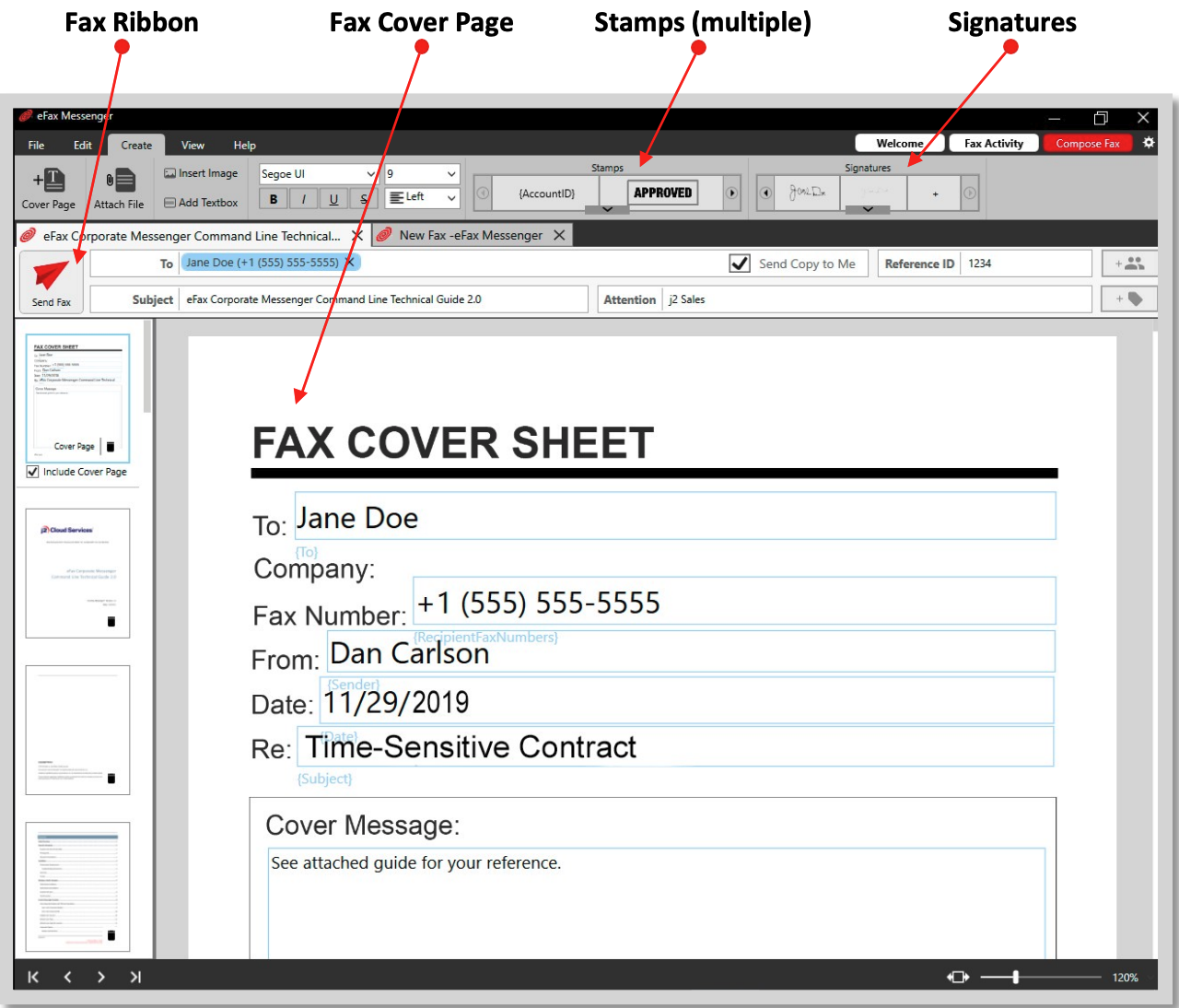Click the Dan Carlson From field

click(x=691, y=651)
